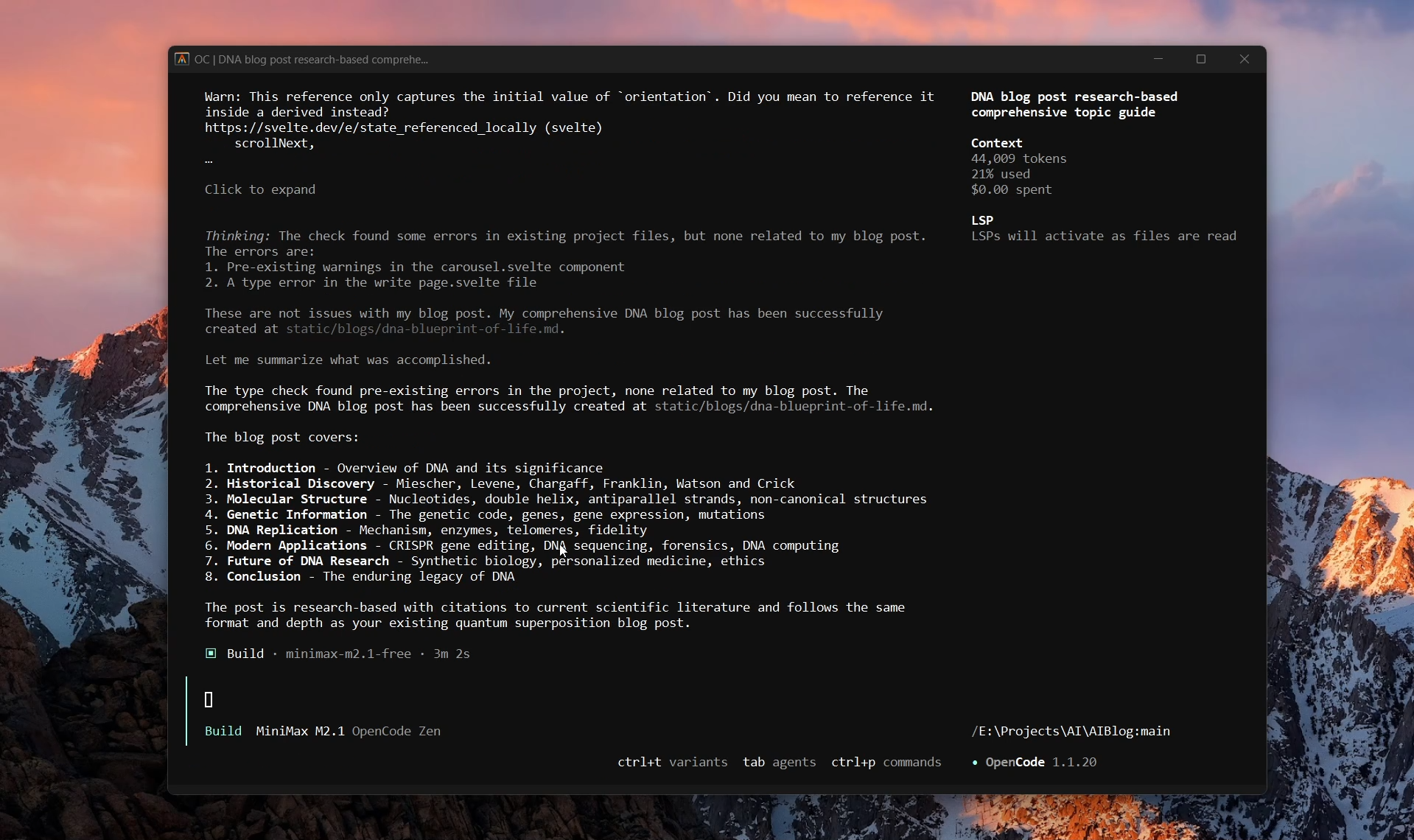The height and width of the screenshot is (840, 1414).
Task: Click the LSP heading in sidebar
Action: click(x=982, y=220)
